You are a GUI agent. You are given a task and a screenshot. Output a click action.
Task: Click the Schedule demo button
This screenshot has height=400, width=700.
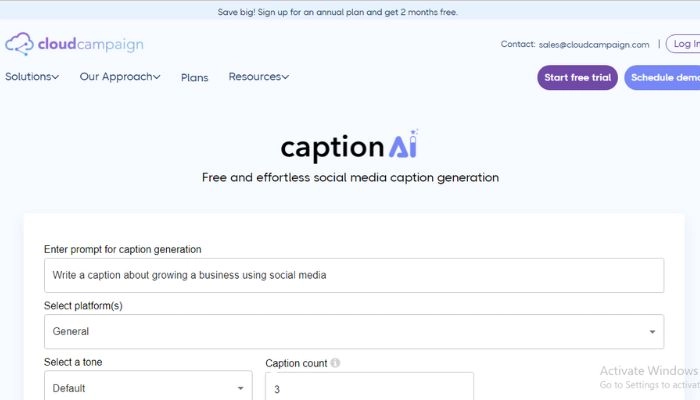coord(663,78)
